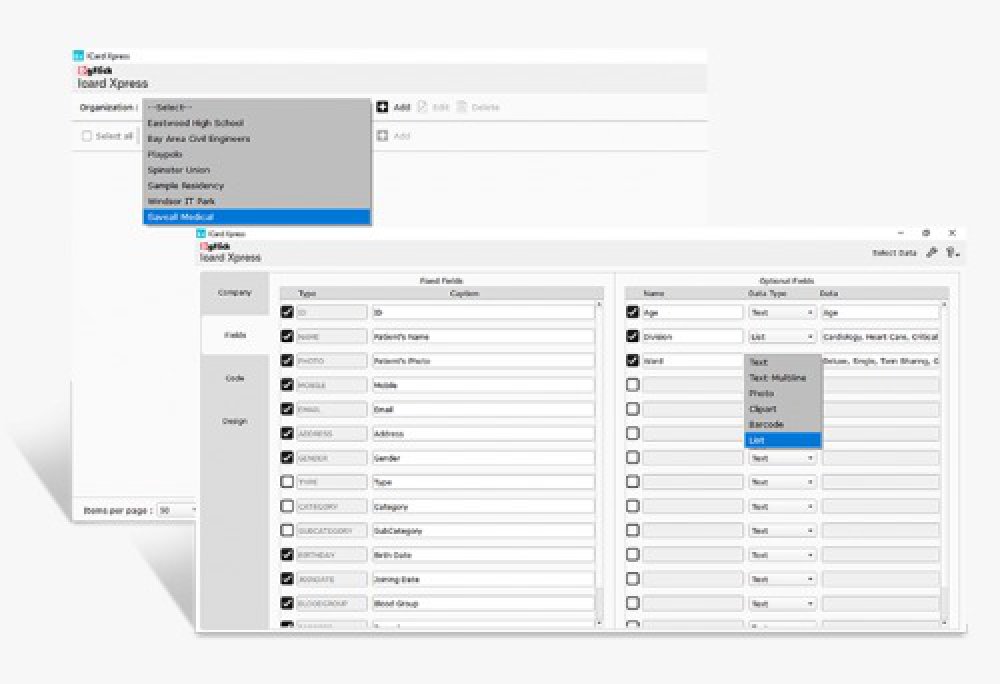1000x684 pixels.
Task: Pick Text Multiline option in Data Type list
Action: (783, 377)
